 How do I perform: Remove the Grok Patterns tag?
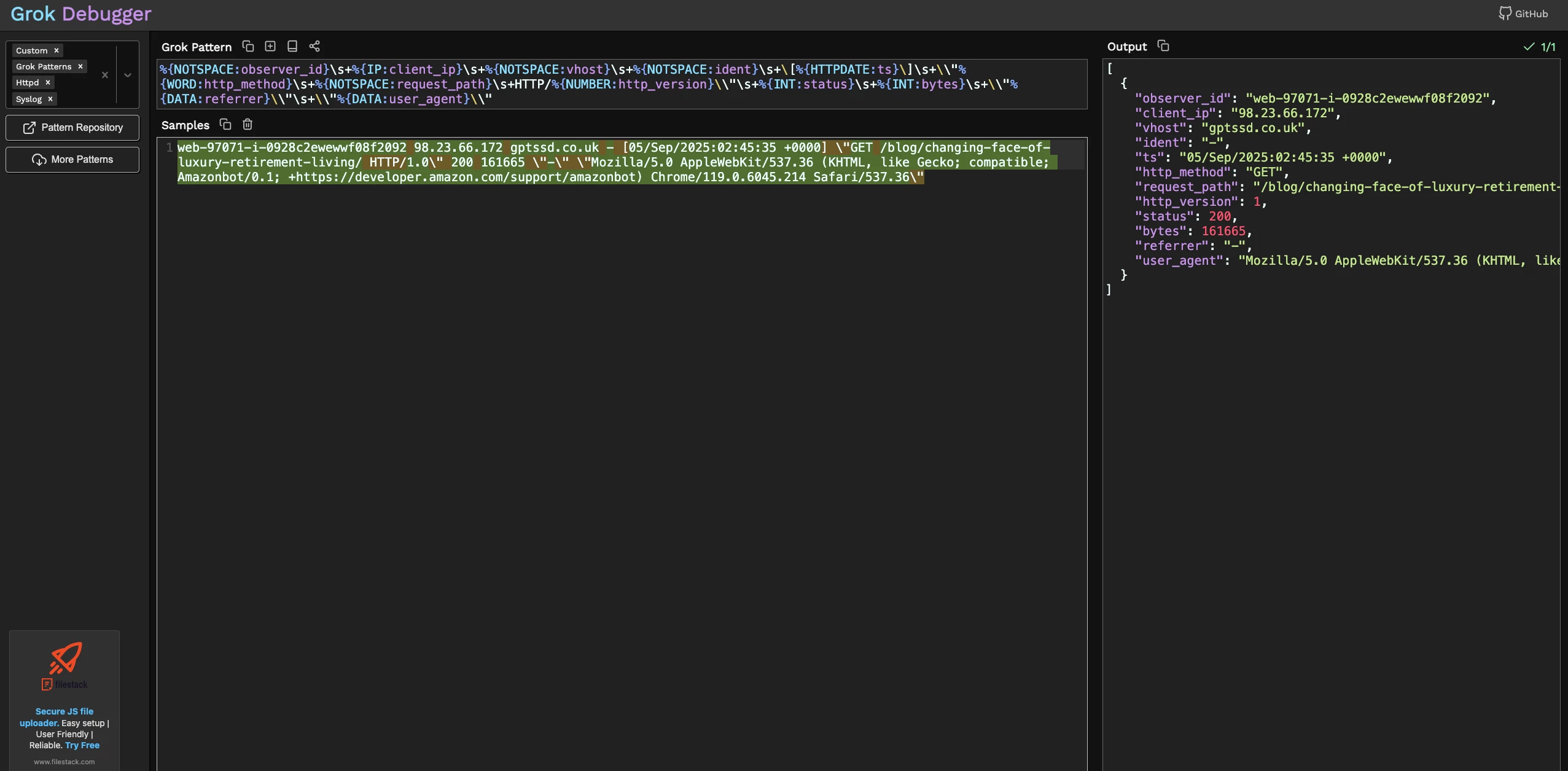[80, 66]
